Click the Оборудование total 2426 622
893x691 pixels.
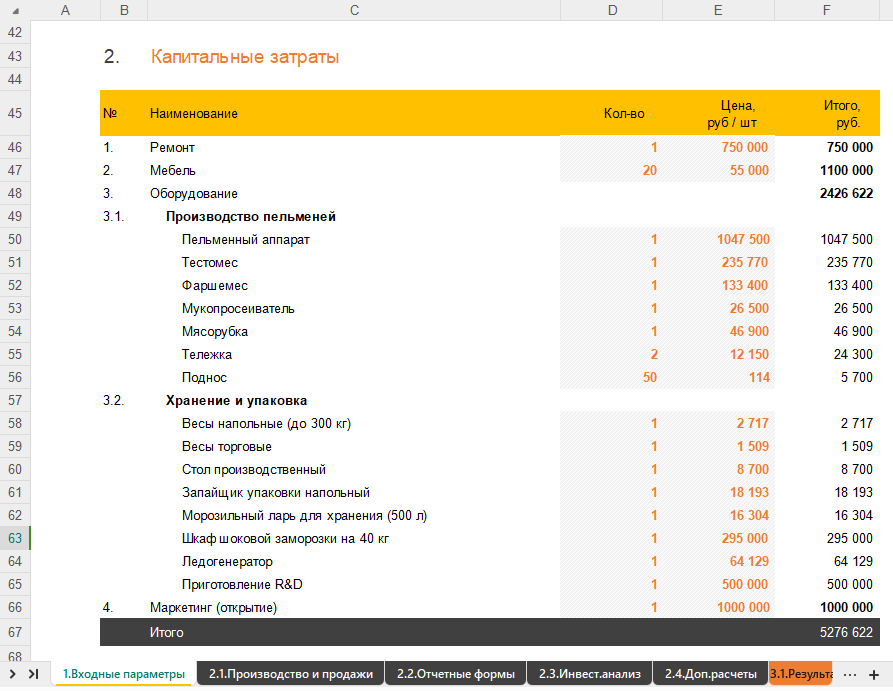click(x=846, y=194)
